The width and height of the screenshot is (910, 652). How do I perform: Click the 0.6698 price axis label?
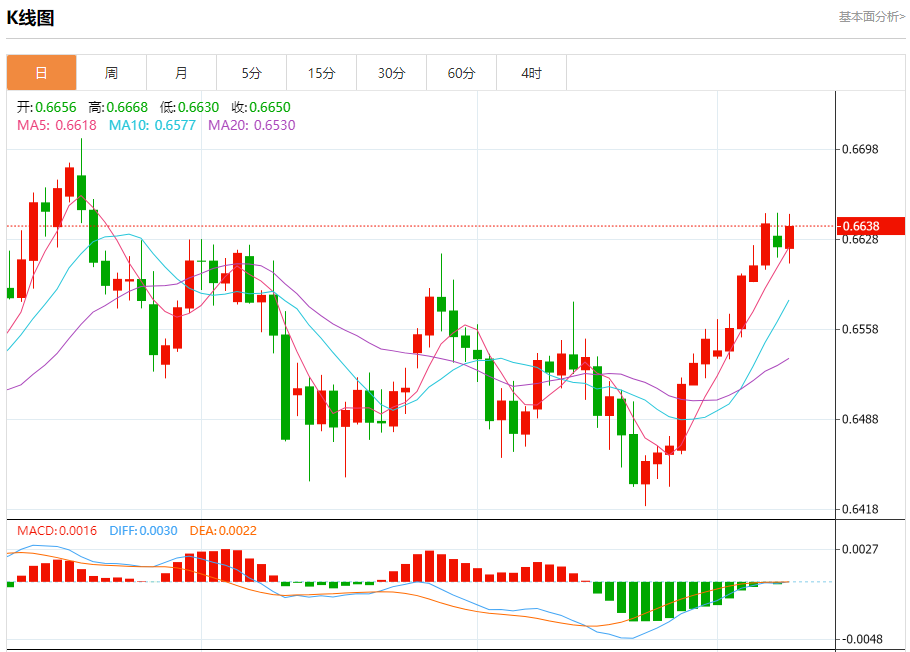click(x=860, y=150)
